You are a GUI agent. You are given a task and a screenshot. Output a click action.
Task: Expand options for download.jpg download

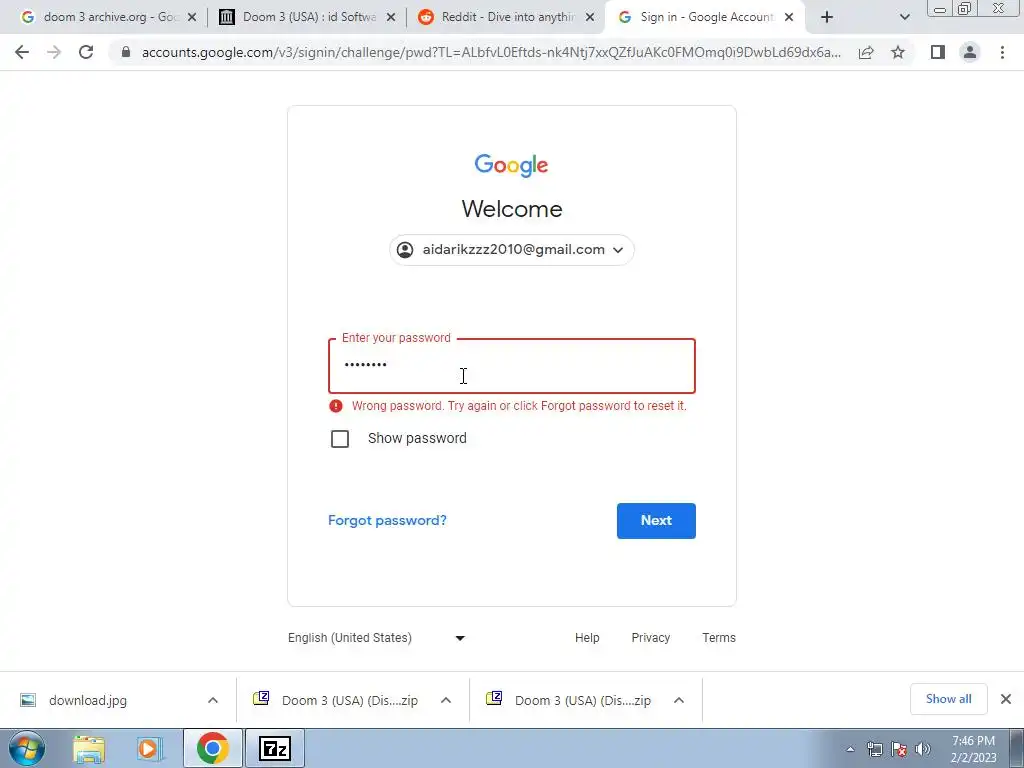click(213, 700)
